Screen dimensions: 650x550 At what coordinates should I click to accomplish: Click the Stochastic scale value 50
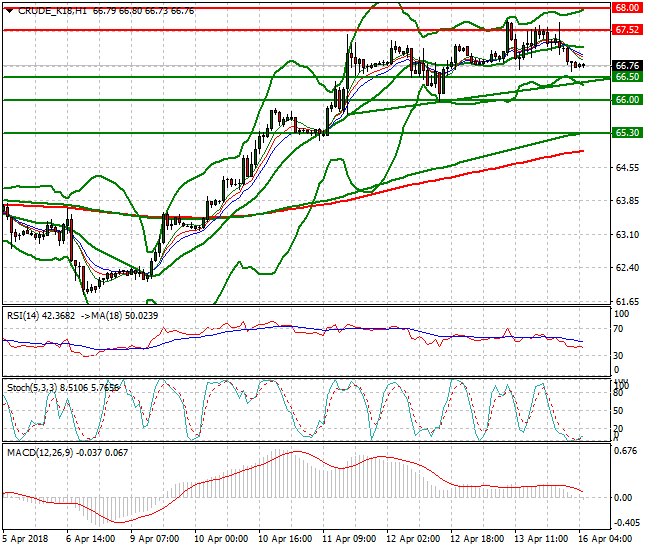click(x=618, y=411)
